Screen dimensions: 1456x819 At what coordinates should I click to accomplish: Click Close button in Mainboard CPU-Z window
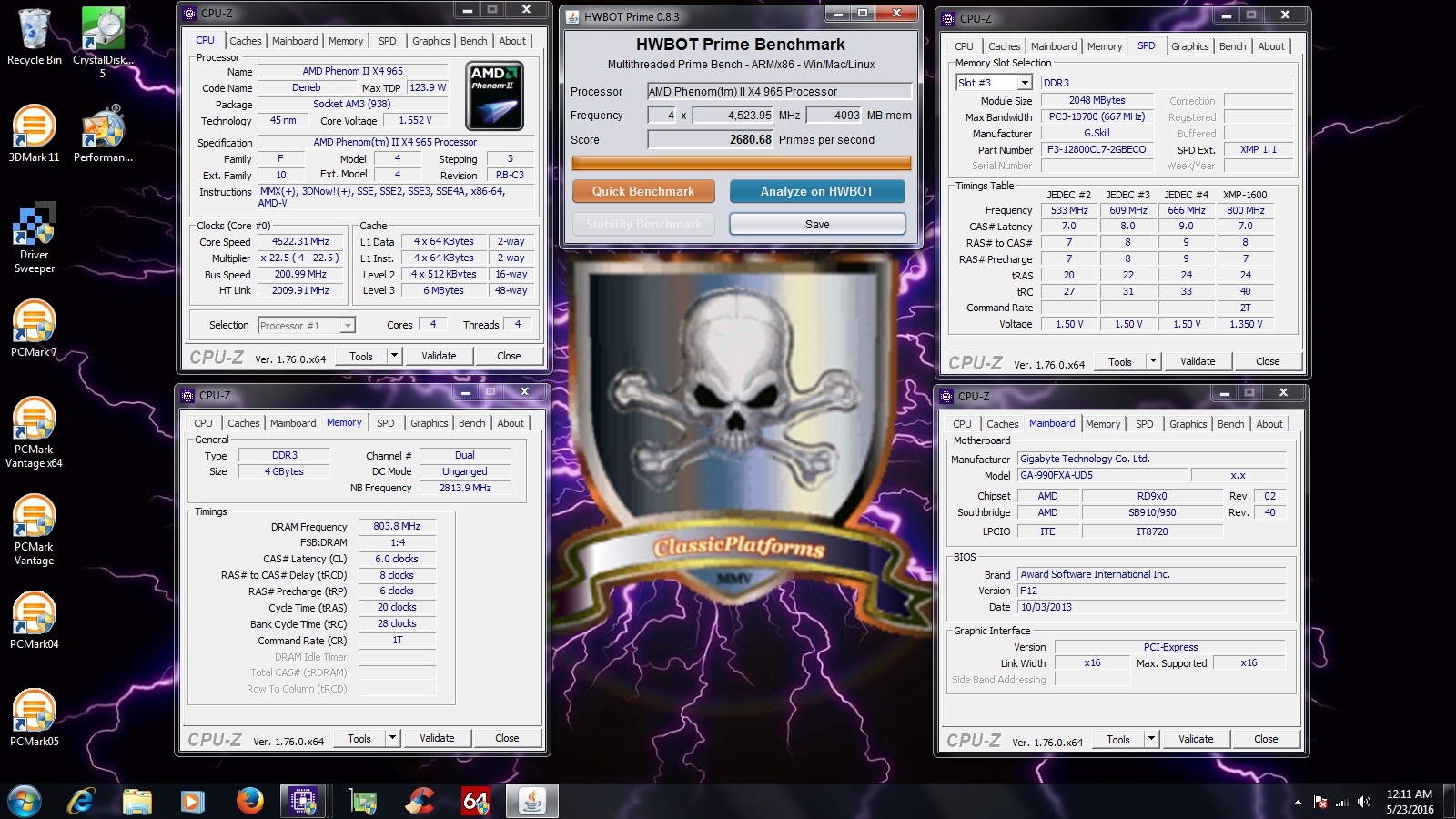[x=1266, y=739]
